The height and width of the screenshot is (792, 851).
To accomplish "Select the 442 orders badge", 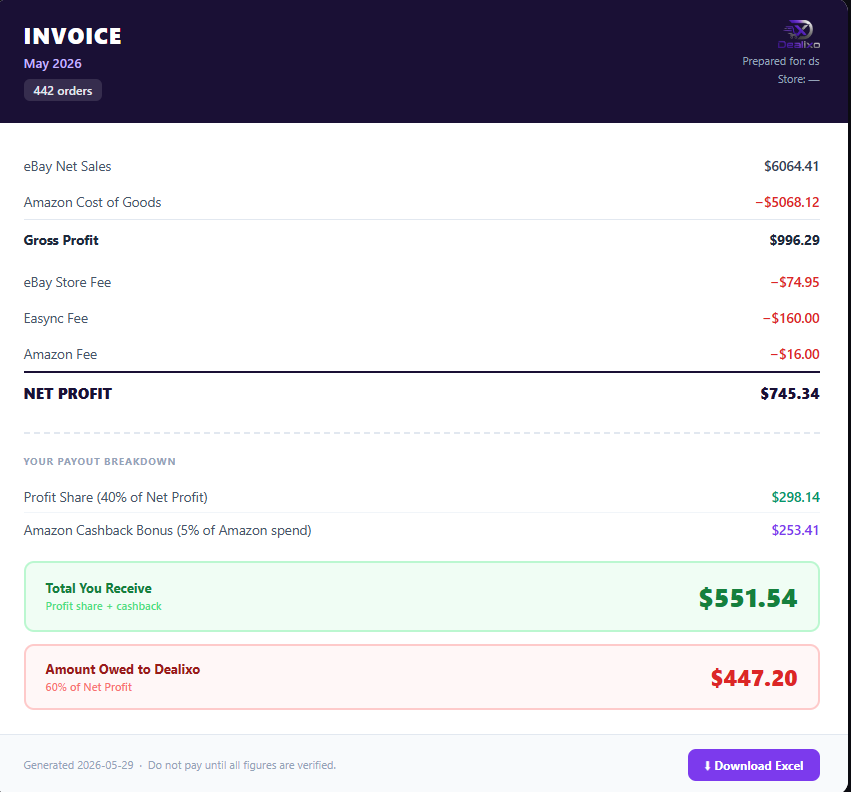I will 62,91.
